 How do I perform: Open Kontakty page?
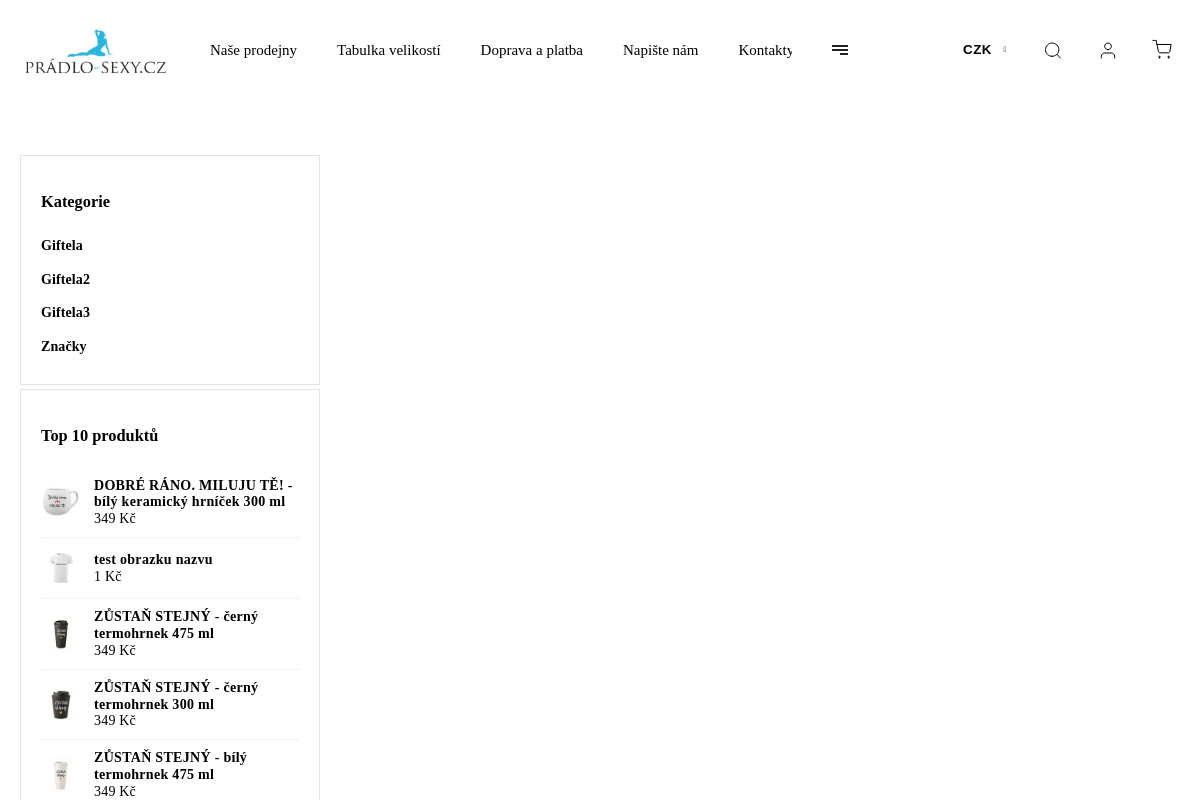[765, 50]
